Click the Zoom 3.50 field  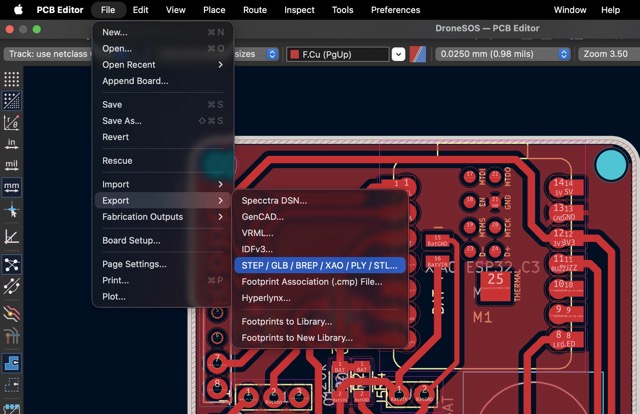607,54
